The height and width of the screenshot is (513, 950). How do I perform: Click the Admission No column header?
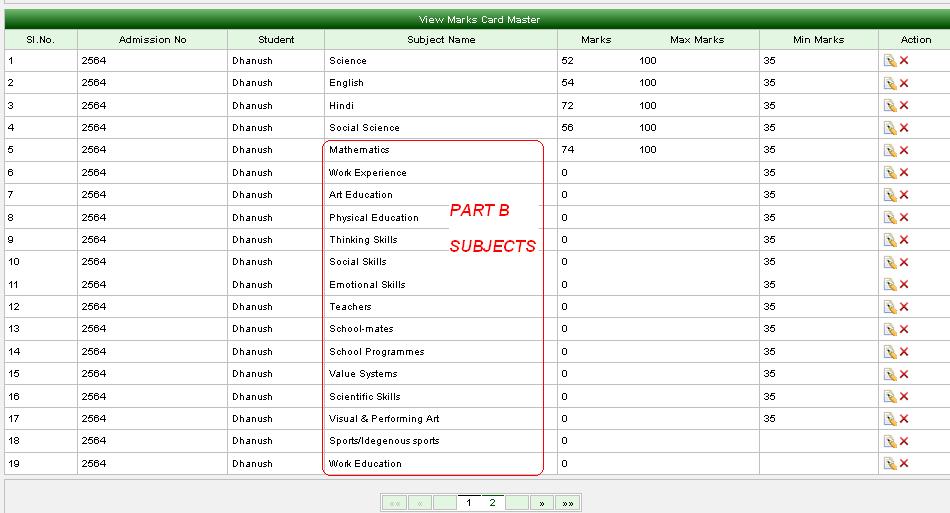point(152,40)
